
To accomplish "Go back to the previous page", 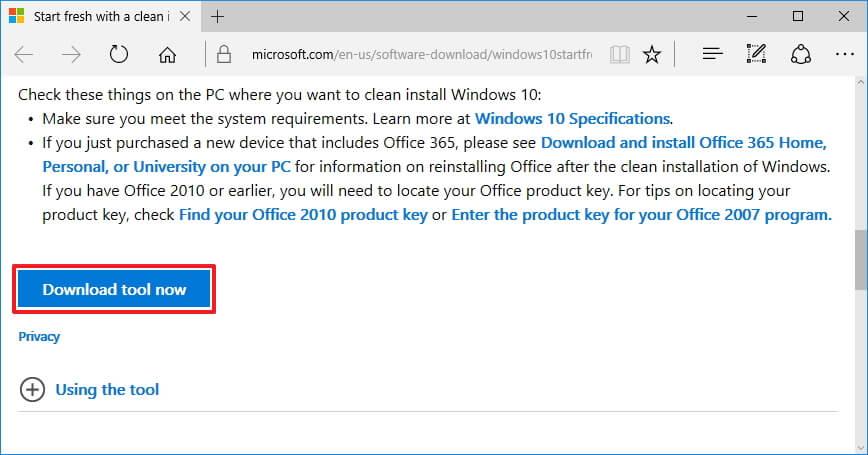I will (x=24, y=54).
